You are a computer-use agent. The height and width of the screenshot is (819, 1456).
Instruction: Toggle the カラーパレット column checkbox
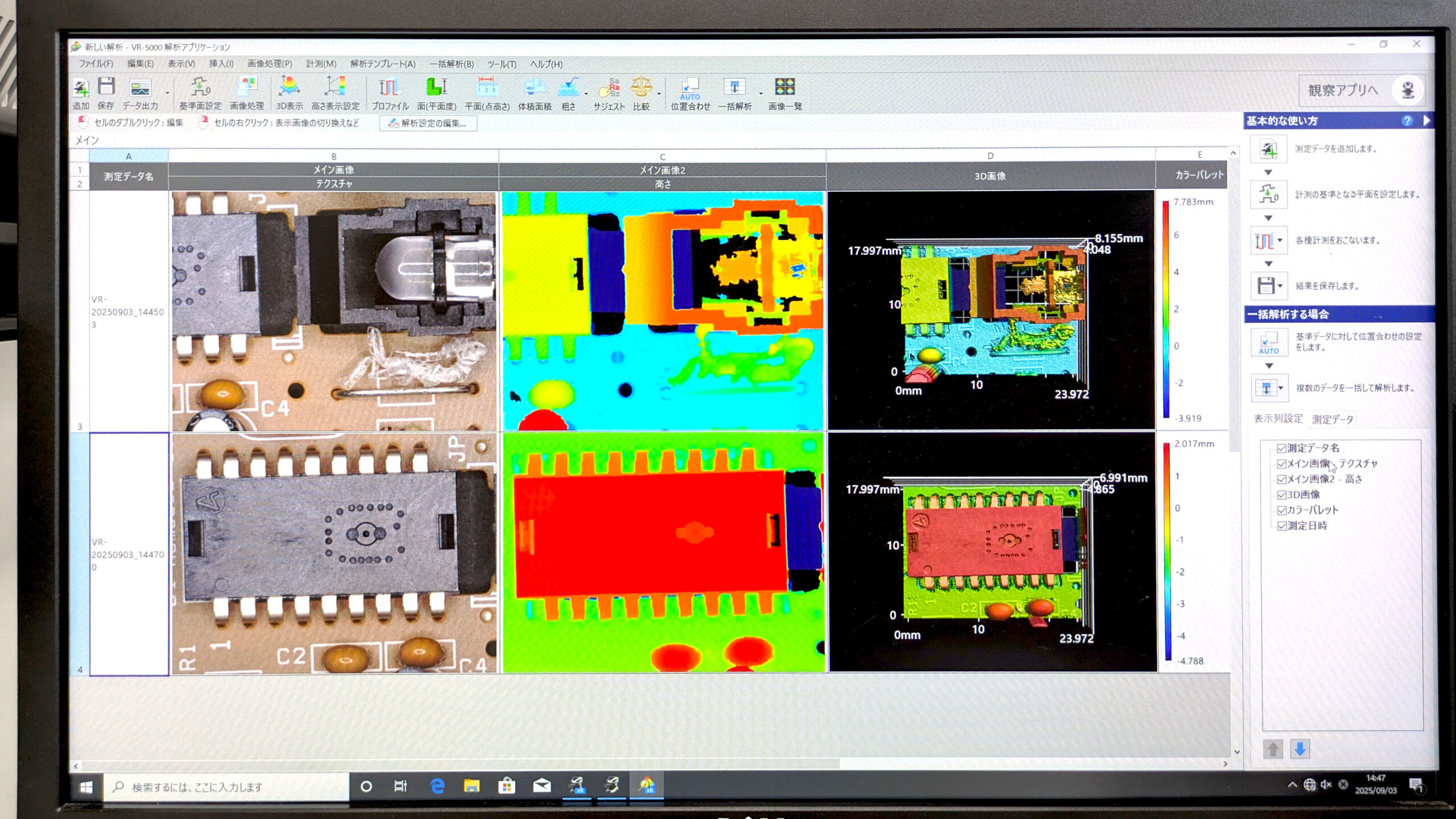click(x=1282, y=510)
